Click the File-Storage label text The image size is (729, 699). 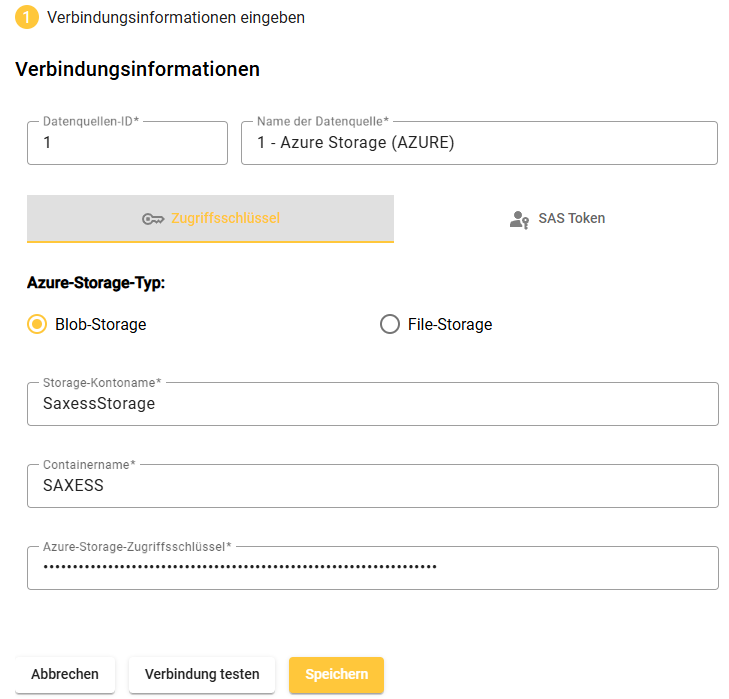tap(450, 324)
